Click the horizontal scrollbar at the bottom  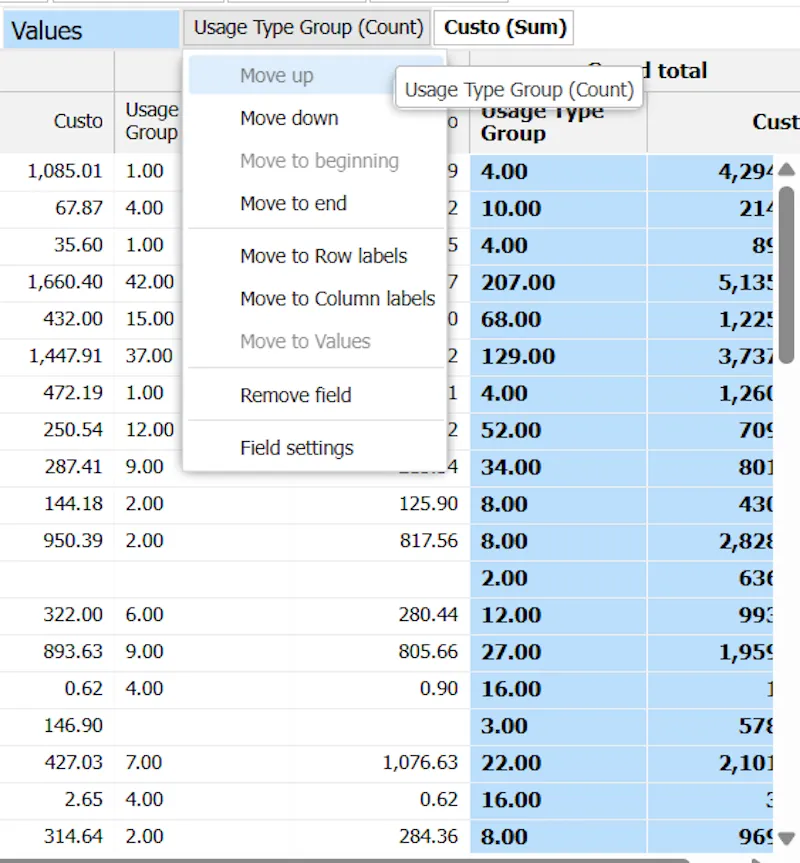344,860
